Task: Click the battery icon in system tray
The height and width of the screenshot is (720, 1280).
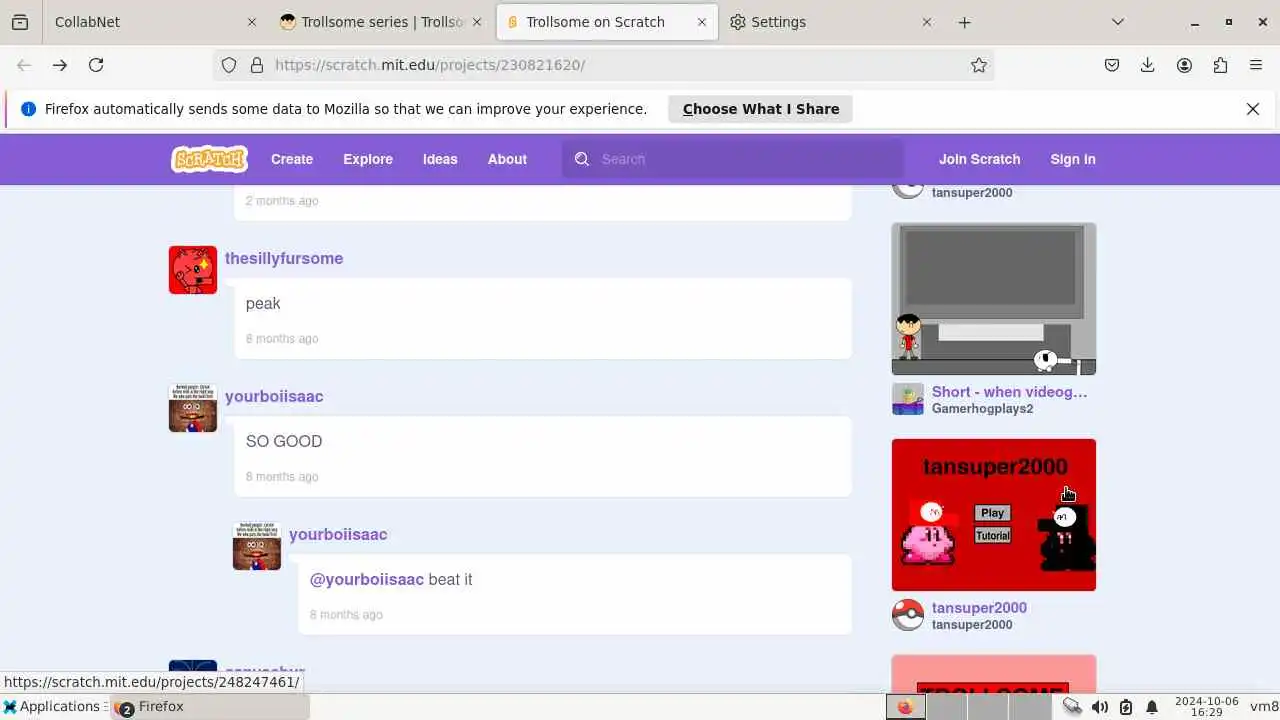Action: 1126,707
